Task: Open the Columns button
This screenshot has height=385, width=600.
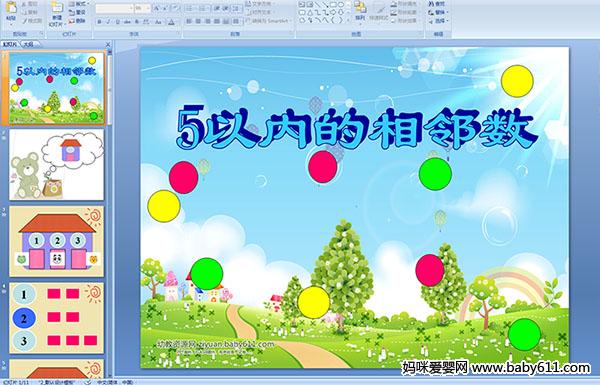Action: click(237, 21)
